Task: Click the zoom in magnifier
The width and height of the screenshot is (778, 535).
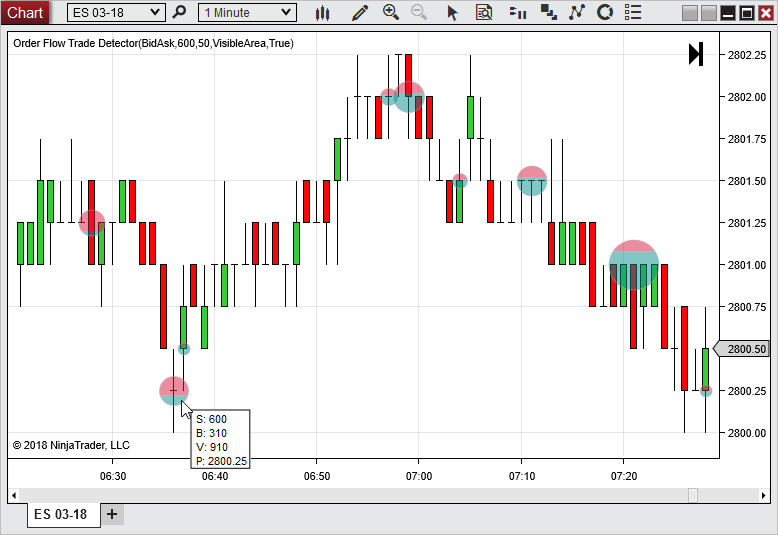Action: tap(391, 13)
